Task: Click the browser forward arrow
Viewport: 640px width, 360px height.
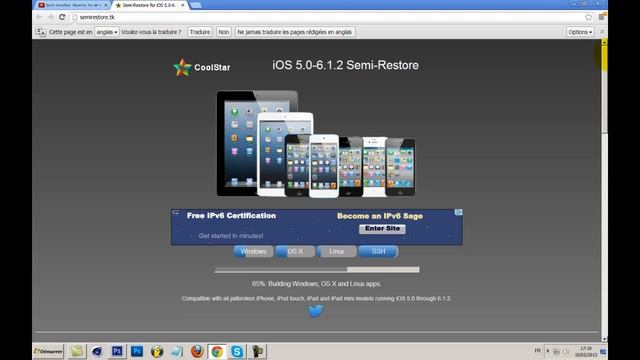Action: pos(51,17)
